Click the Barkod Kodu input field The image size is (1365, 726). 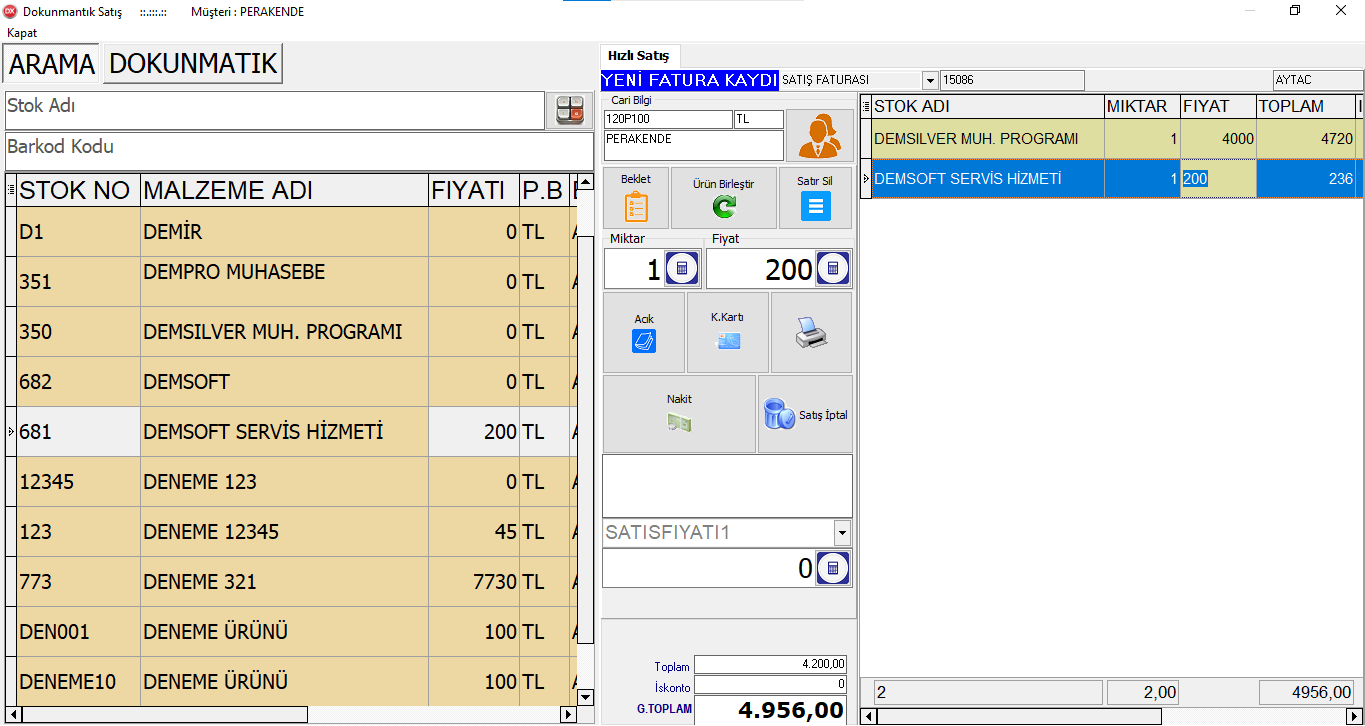(299, 151)
